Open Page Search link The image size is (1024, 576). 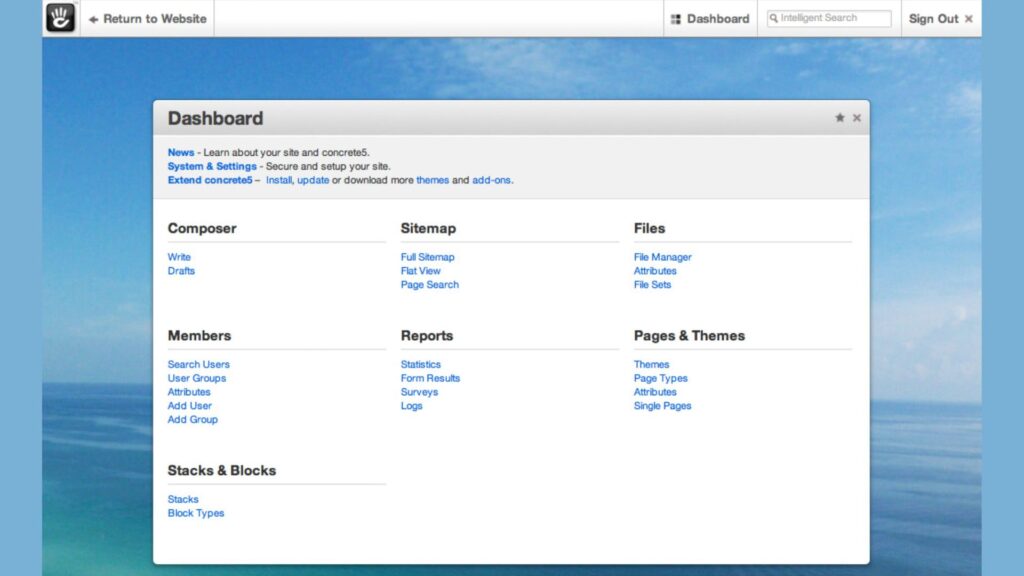tap(430, 284)
